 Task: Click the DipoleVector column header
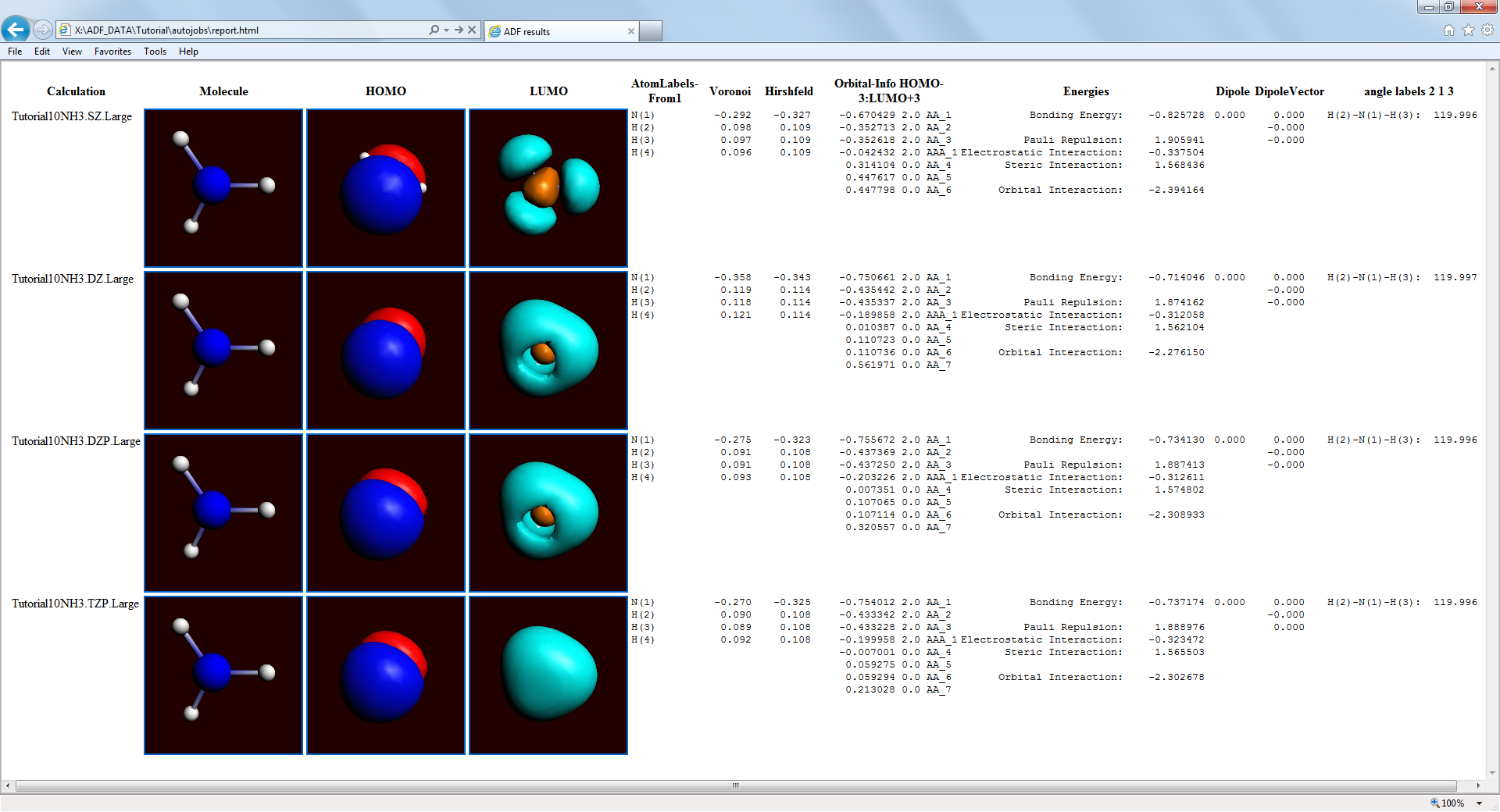[1290, 91]
